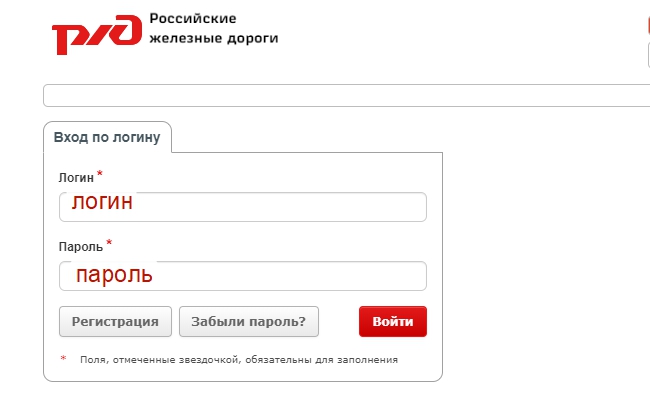Submit login with the red 'Войти' button

tap(392, 322)
